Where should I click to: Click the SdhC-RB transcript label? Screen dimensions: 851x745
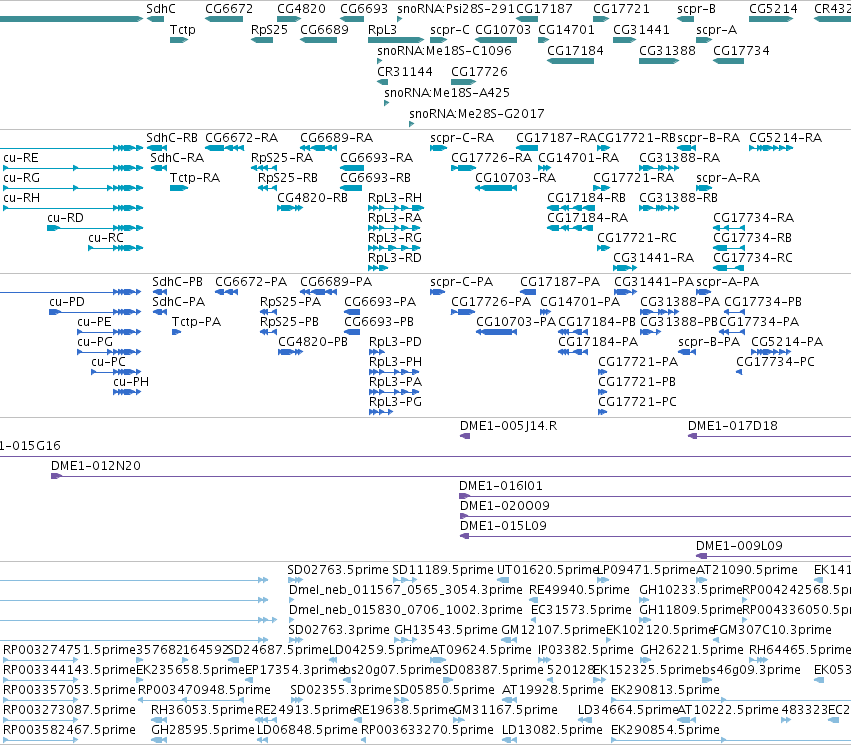pos(172,138)
